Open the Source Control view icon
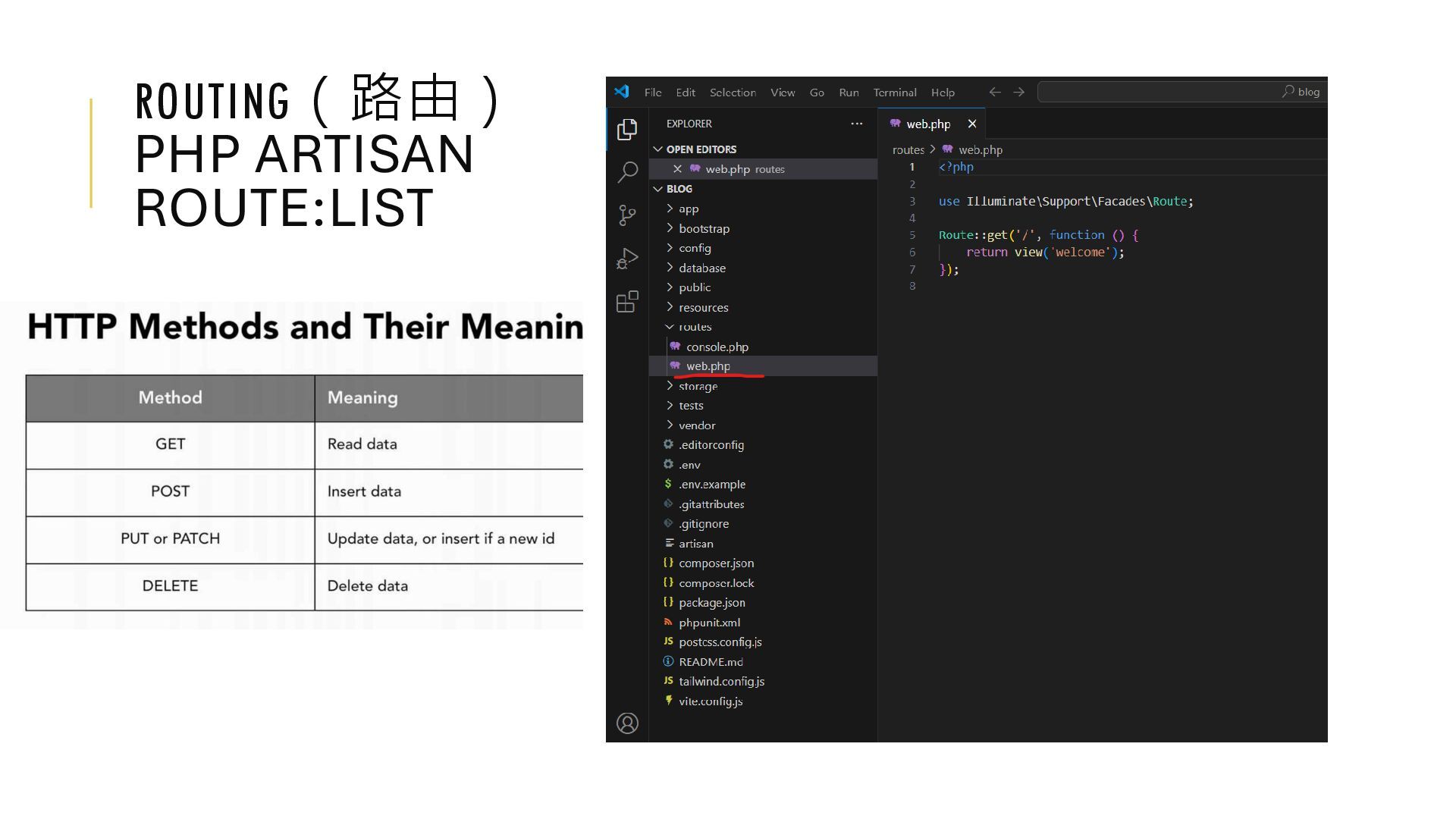Screen dimensions: 1456x819 627,215
